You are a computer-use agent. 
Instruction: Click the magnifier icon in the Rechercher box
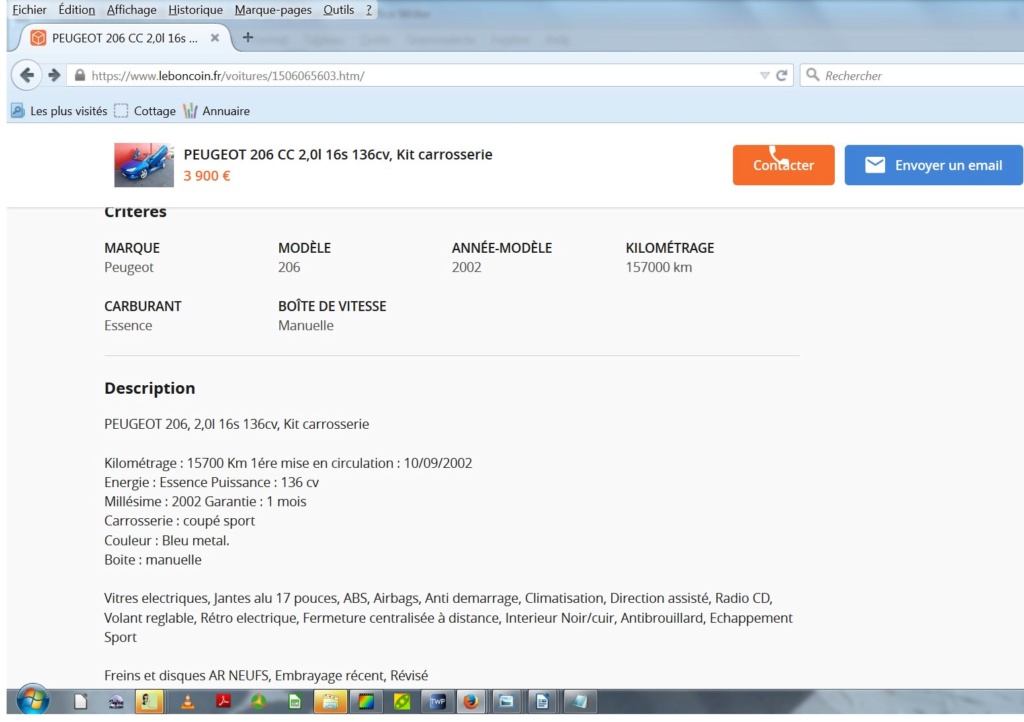pos(812,75)
